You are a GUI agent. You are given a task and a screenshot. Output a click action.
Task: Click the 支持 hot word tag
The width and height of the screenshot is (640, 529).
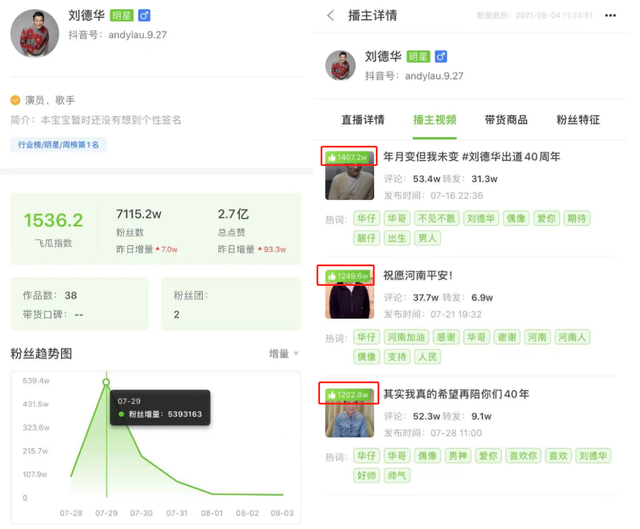397,357
